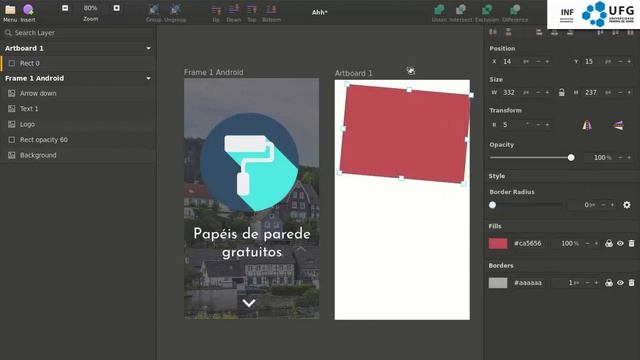Increase border radius with plus stepper
This screenshot has height=360, width=640.
pos(612,205)
